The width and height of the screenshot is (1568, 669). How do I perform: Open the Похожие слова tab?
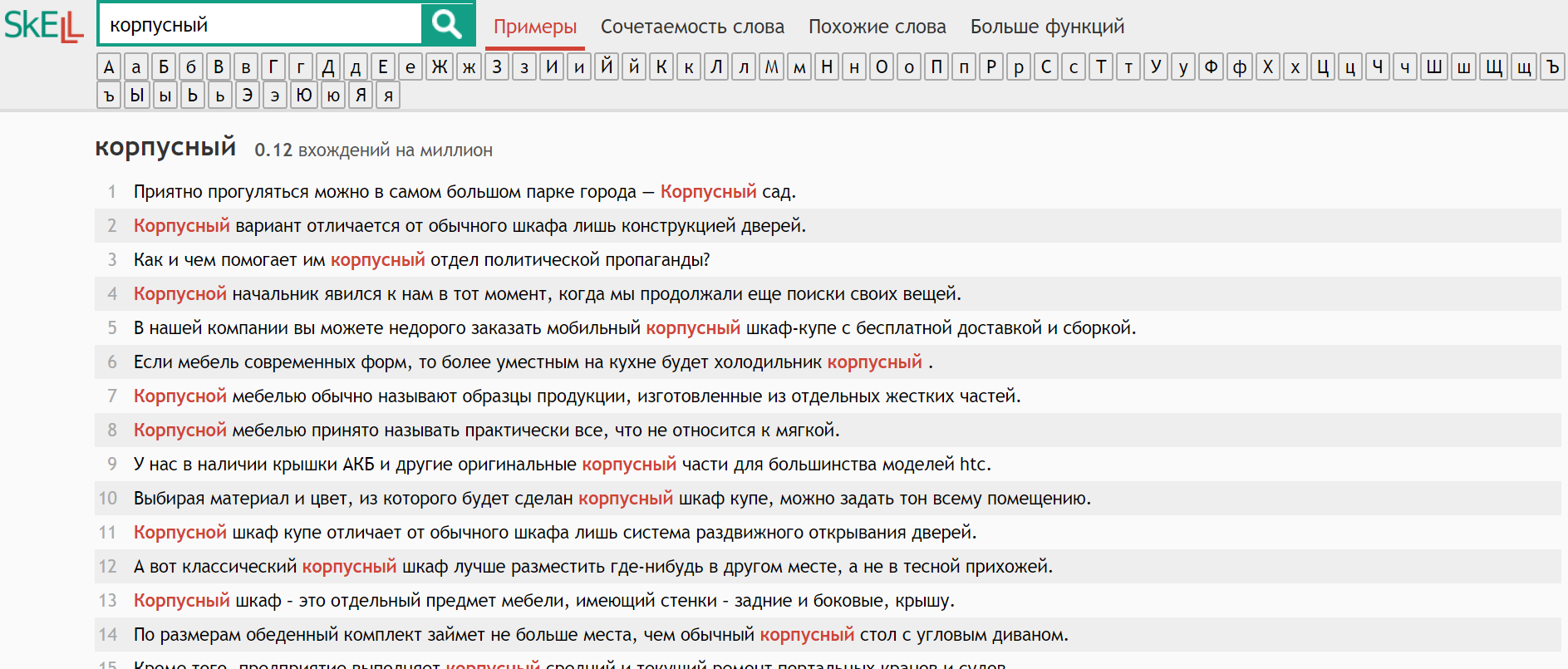[x=877, y=27]
